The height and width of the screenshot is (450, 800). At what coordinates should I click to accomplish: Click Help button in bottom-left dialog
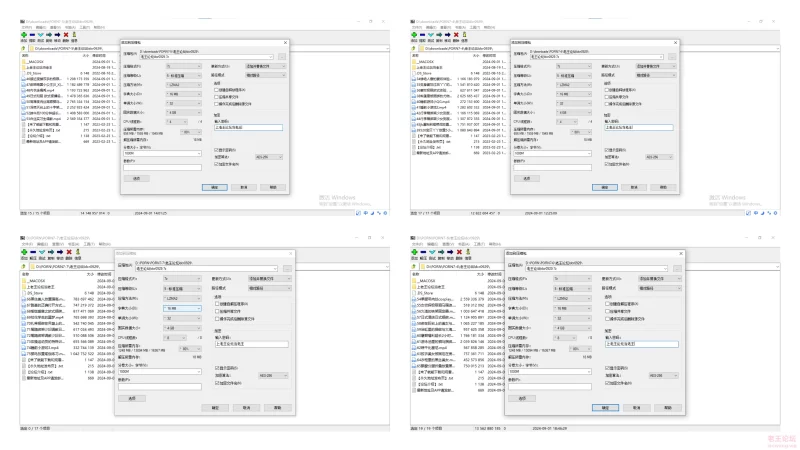click(278, 408)
